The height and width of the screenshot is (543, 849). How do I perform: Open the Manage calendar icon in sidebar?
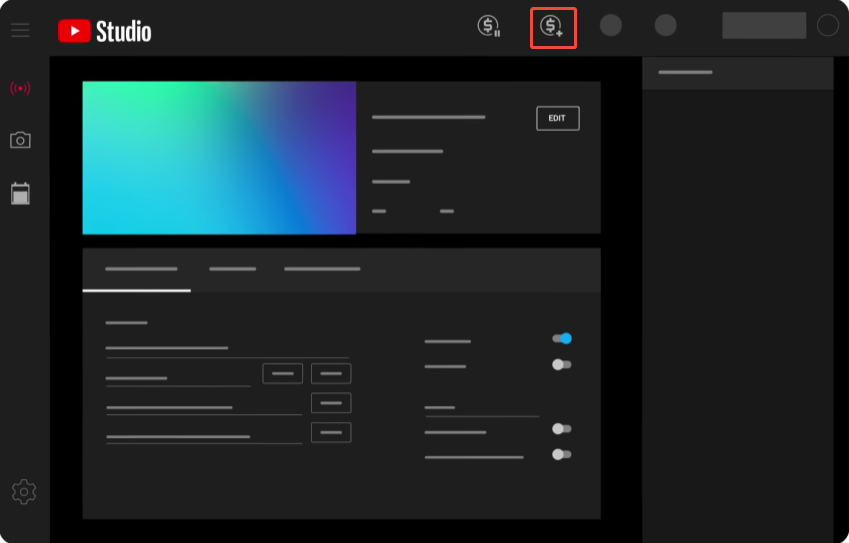[20, 193]
